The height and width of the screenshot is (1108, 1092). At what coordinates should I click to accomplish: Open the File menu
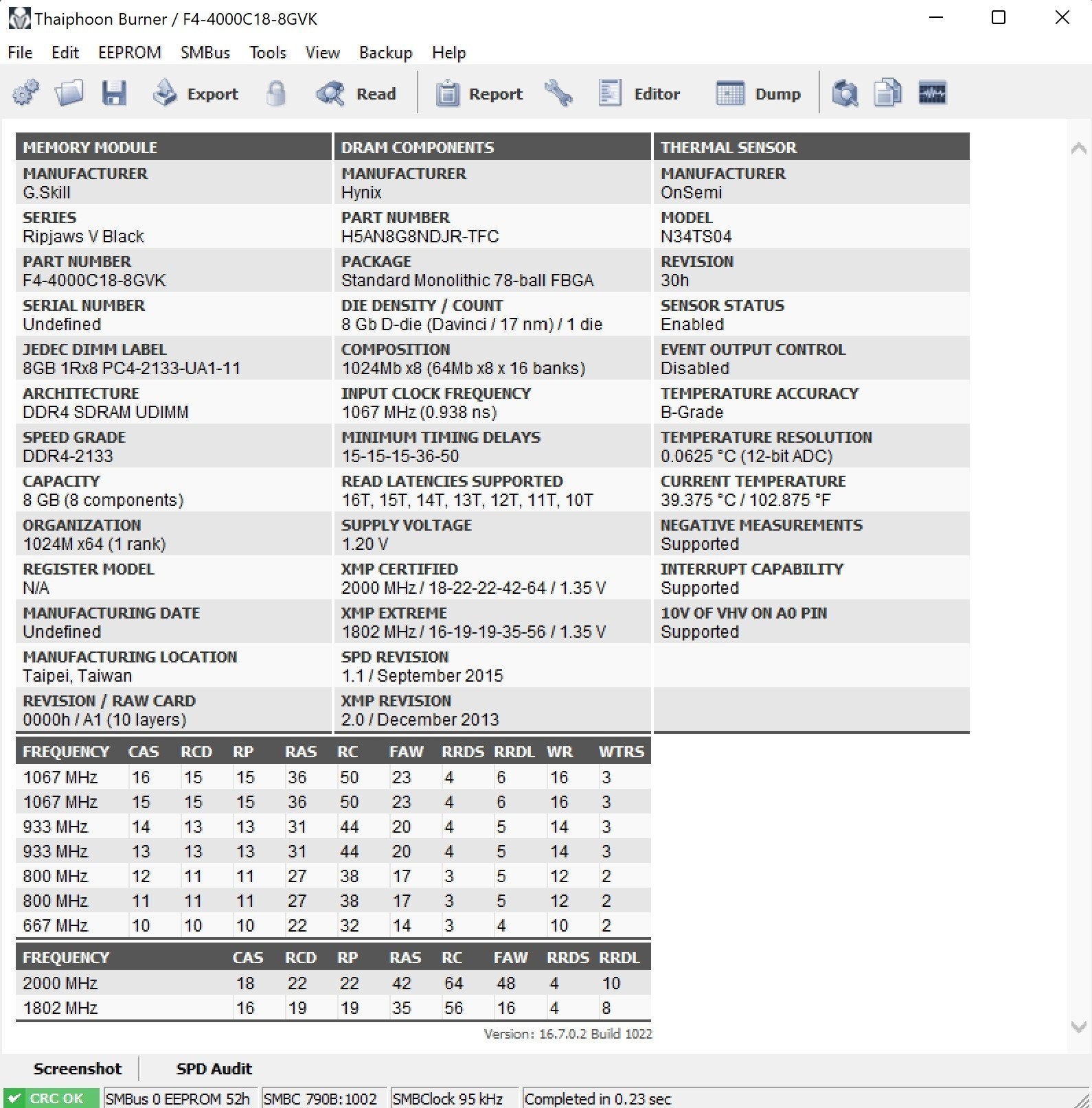[20, 52]
